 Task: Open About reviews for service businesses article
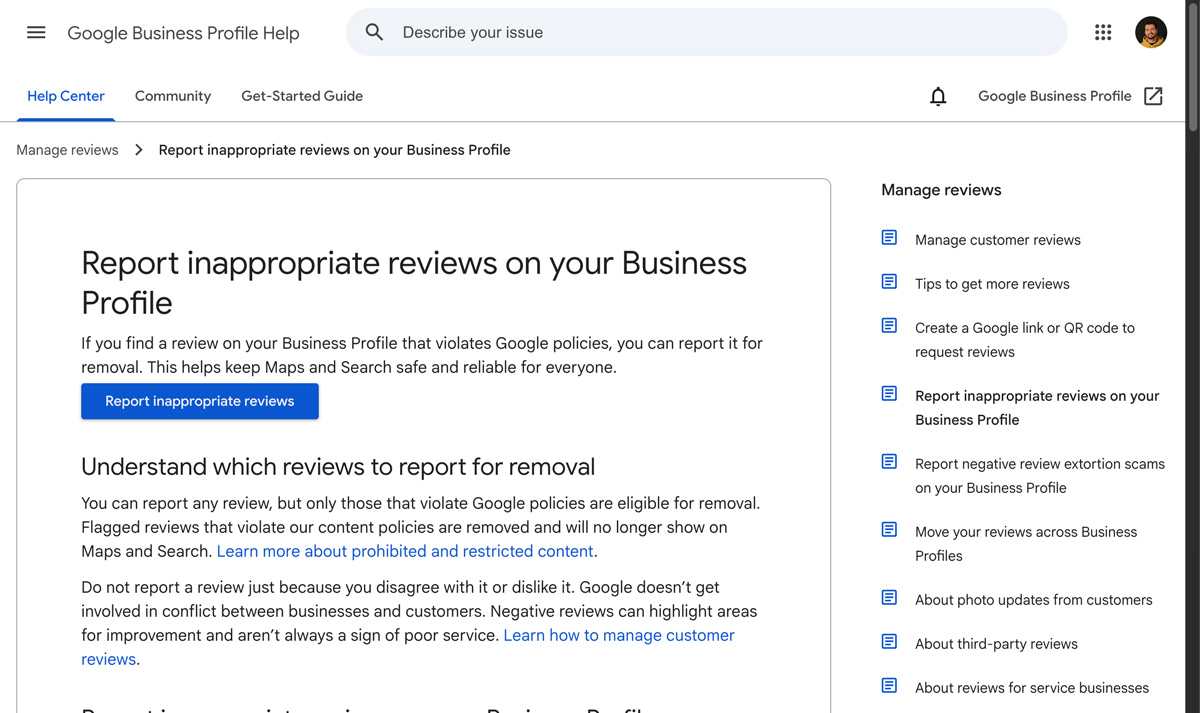coord(1032,688)
